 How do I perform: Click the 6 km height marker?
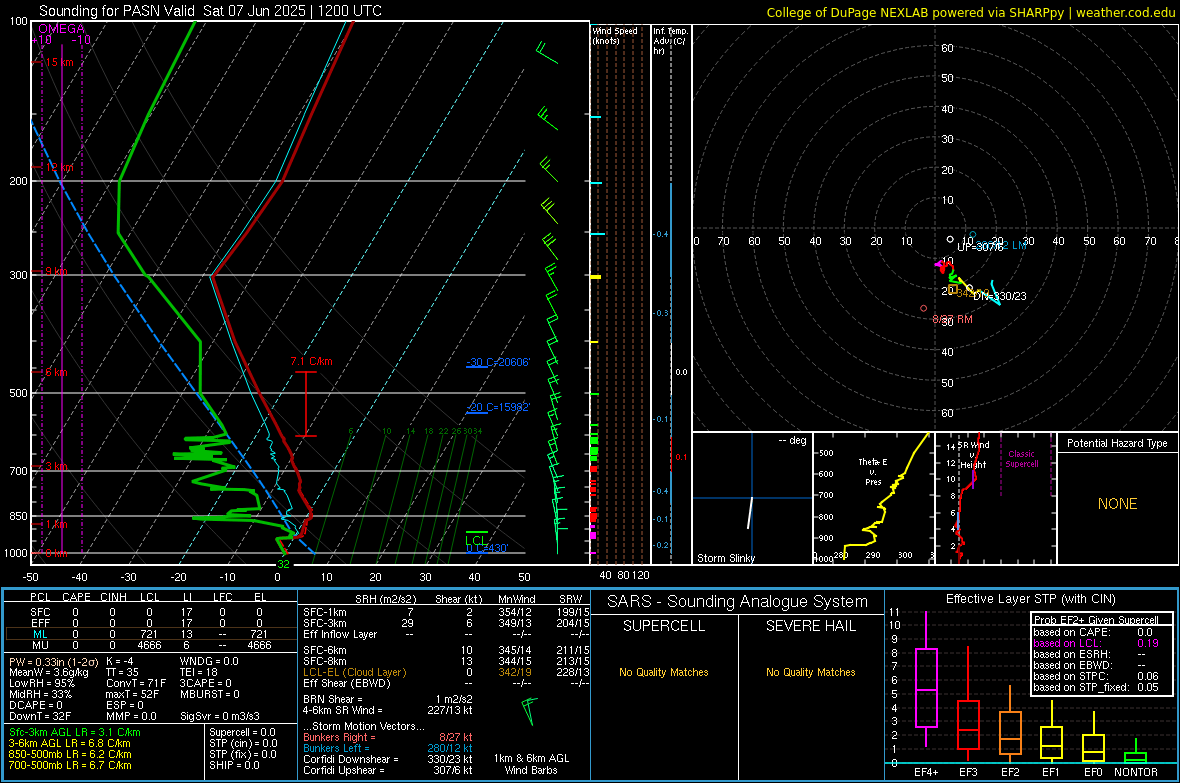click(56, 372)
